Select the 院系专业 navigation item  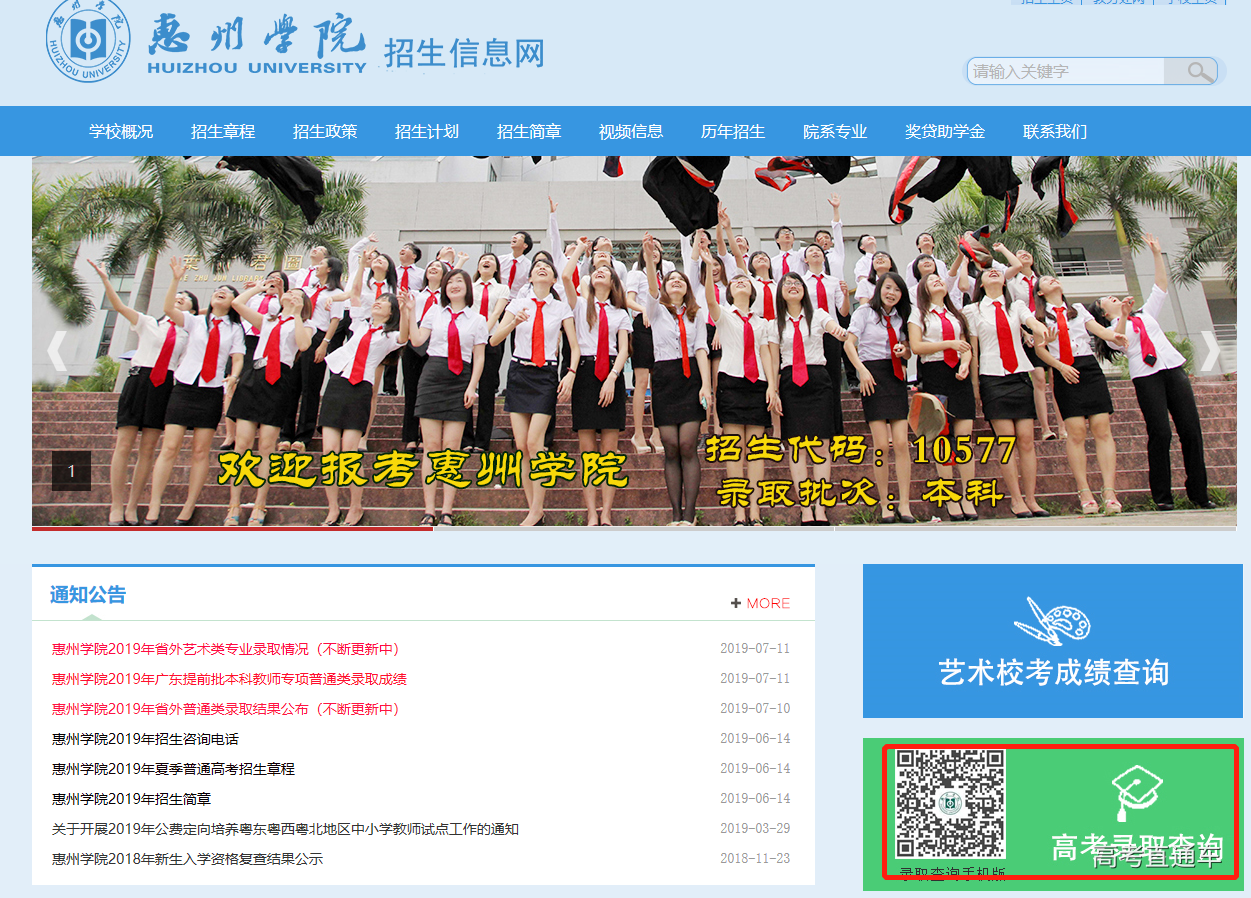click(835, 131)
